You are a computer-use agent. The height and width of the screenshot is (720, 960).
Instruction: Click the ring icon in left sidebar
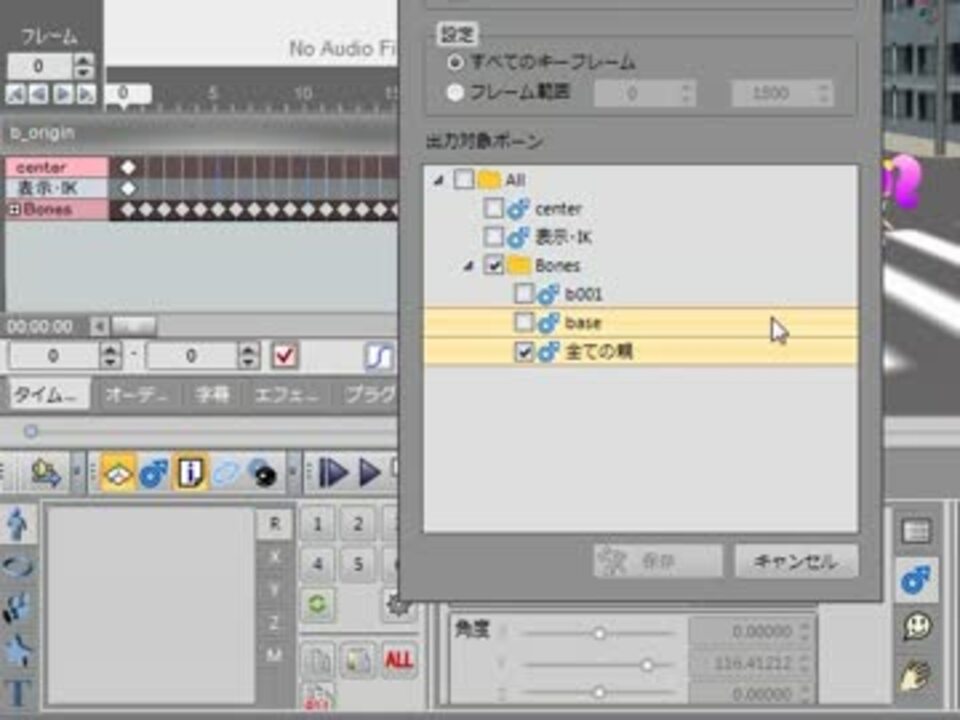pos(17,566)
